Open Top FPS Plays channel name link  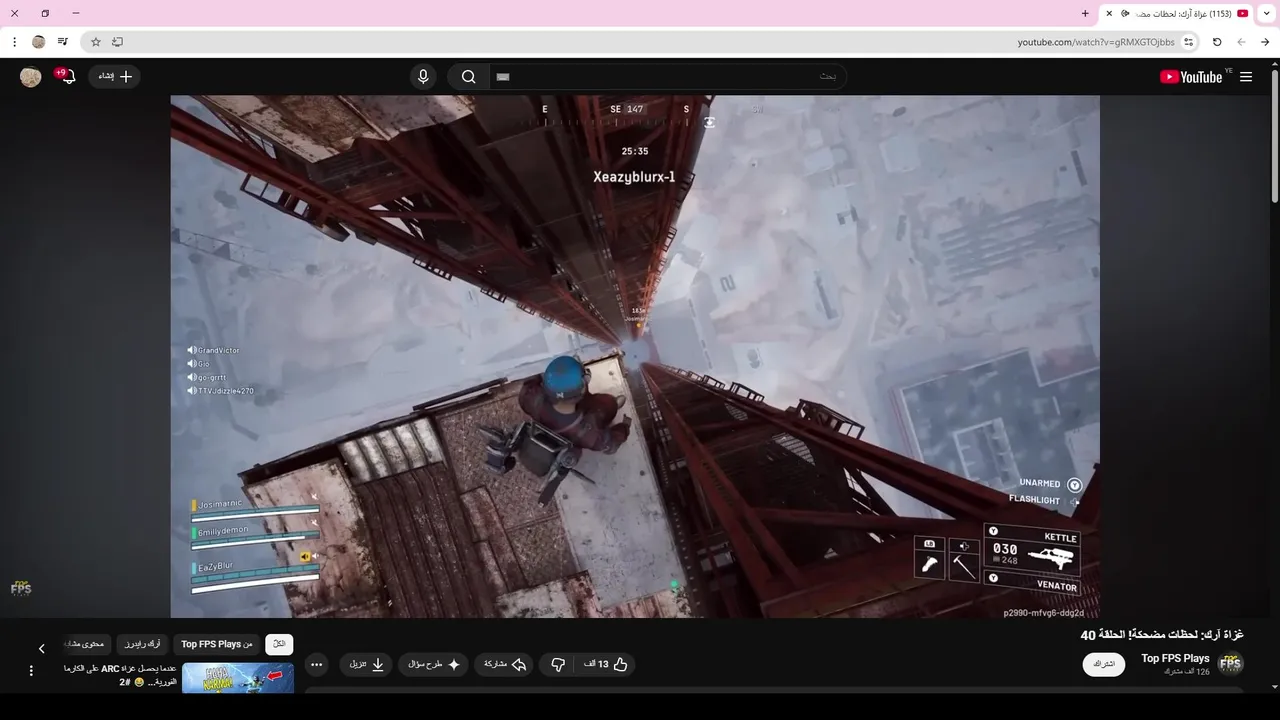1175,658
